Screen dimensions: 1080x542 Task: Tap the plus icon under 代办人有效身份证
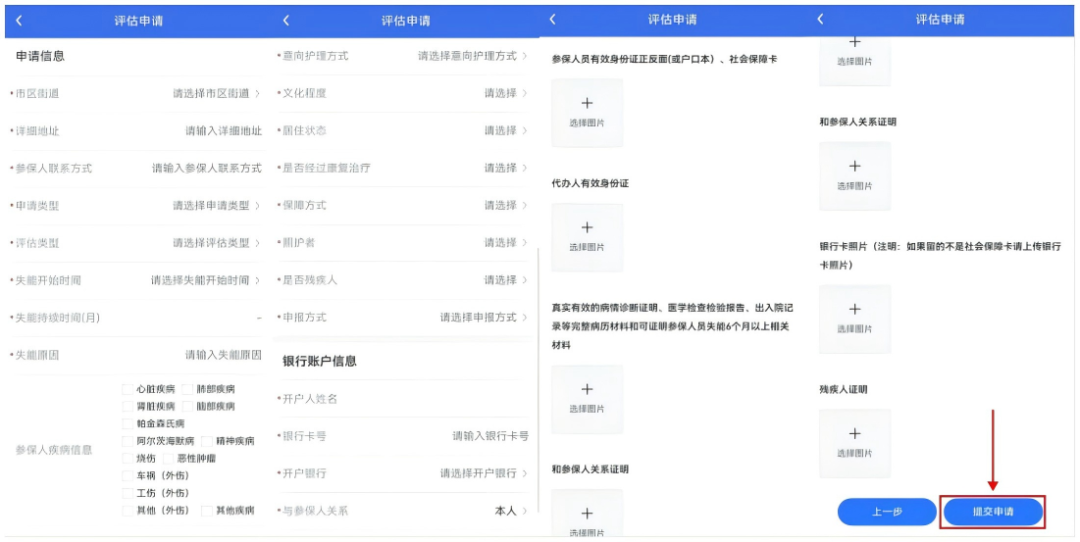tap(587, 229)
